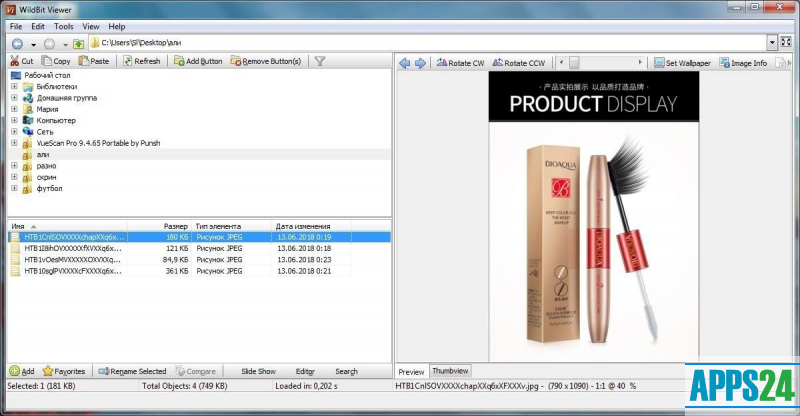
Task: Open the address path dropdown arrow
Action: coord(772,42)
